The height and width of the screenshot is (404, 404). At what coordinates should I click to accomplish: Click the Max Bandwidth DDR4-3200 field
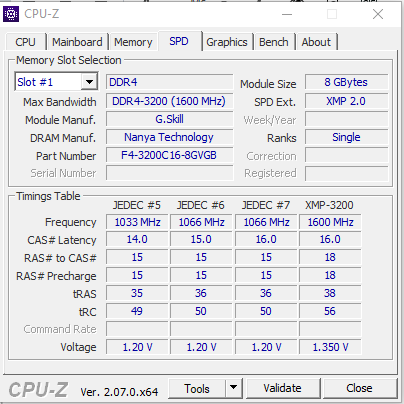[169, 101]
